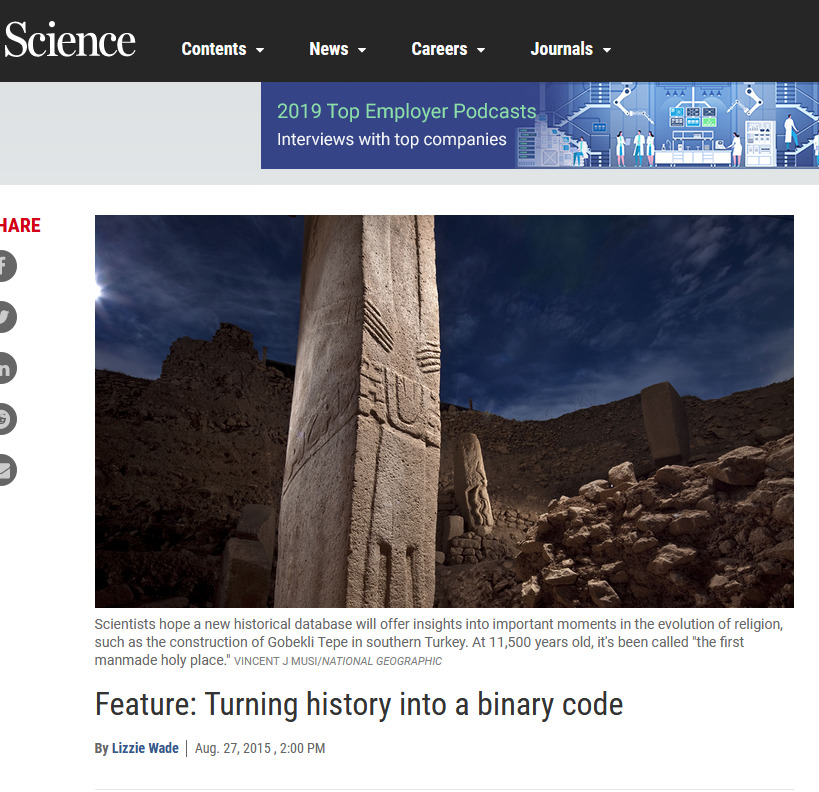Click the Gobekli Tepe article photo
Screen dimensions: 819x792
pos(444,411)
